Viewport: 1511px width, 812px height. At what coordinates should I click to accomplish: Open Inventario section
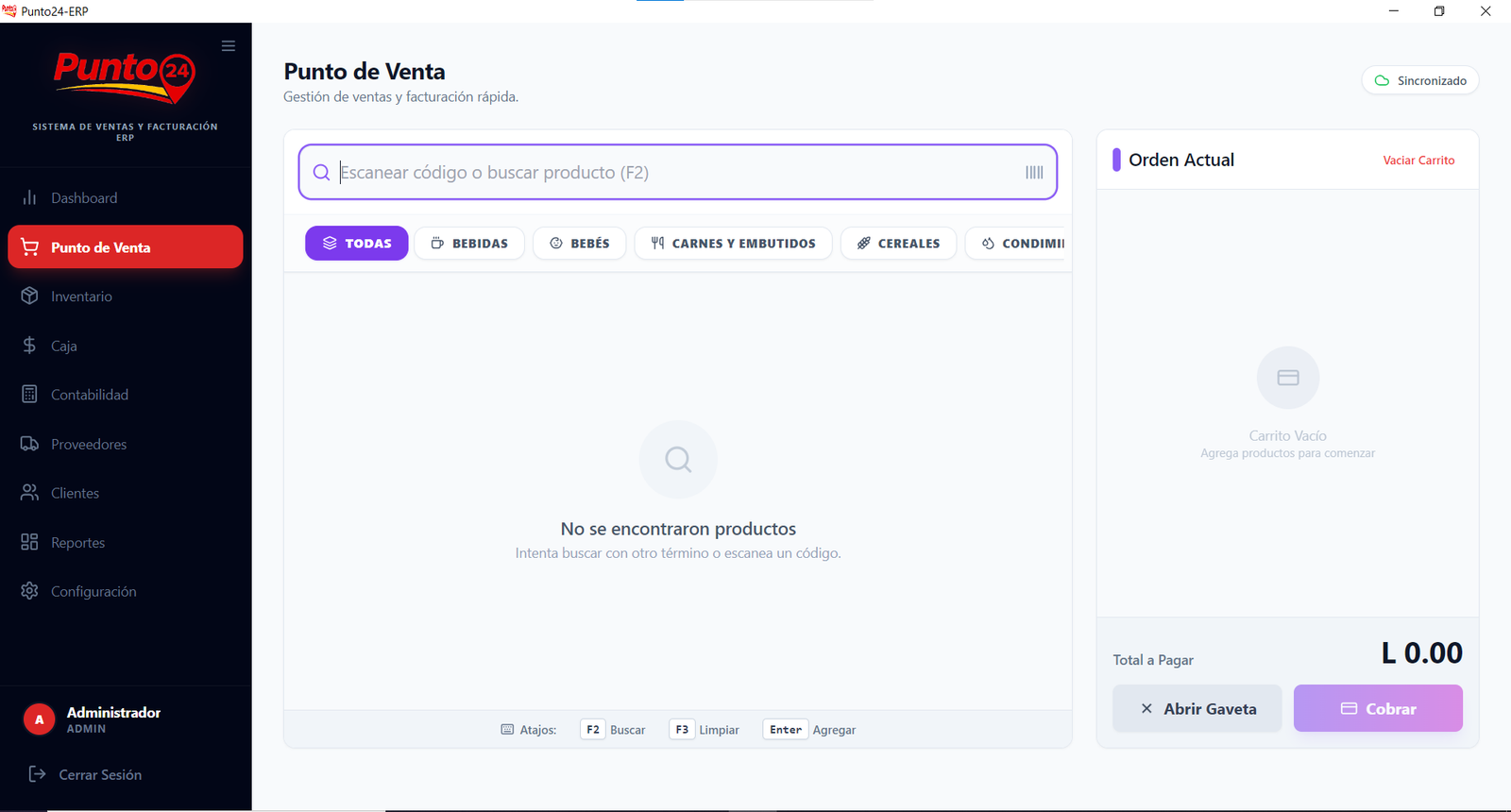(126, 296)
